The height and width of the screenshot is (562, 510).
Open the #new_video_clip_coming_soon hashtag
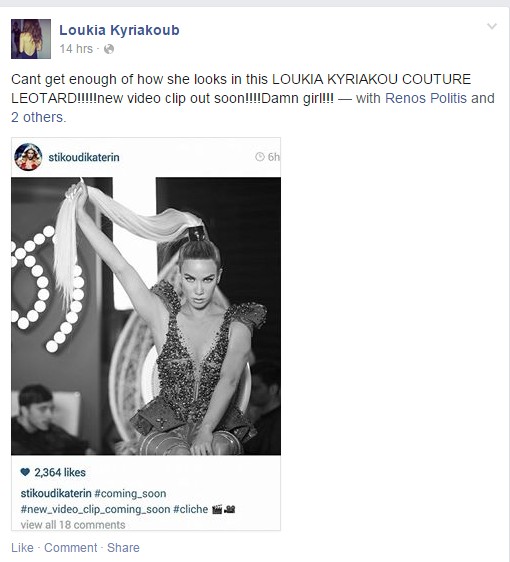coord(95,509)
